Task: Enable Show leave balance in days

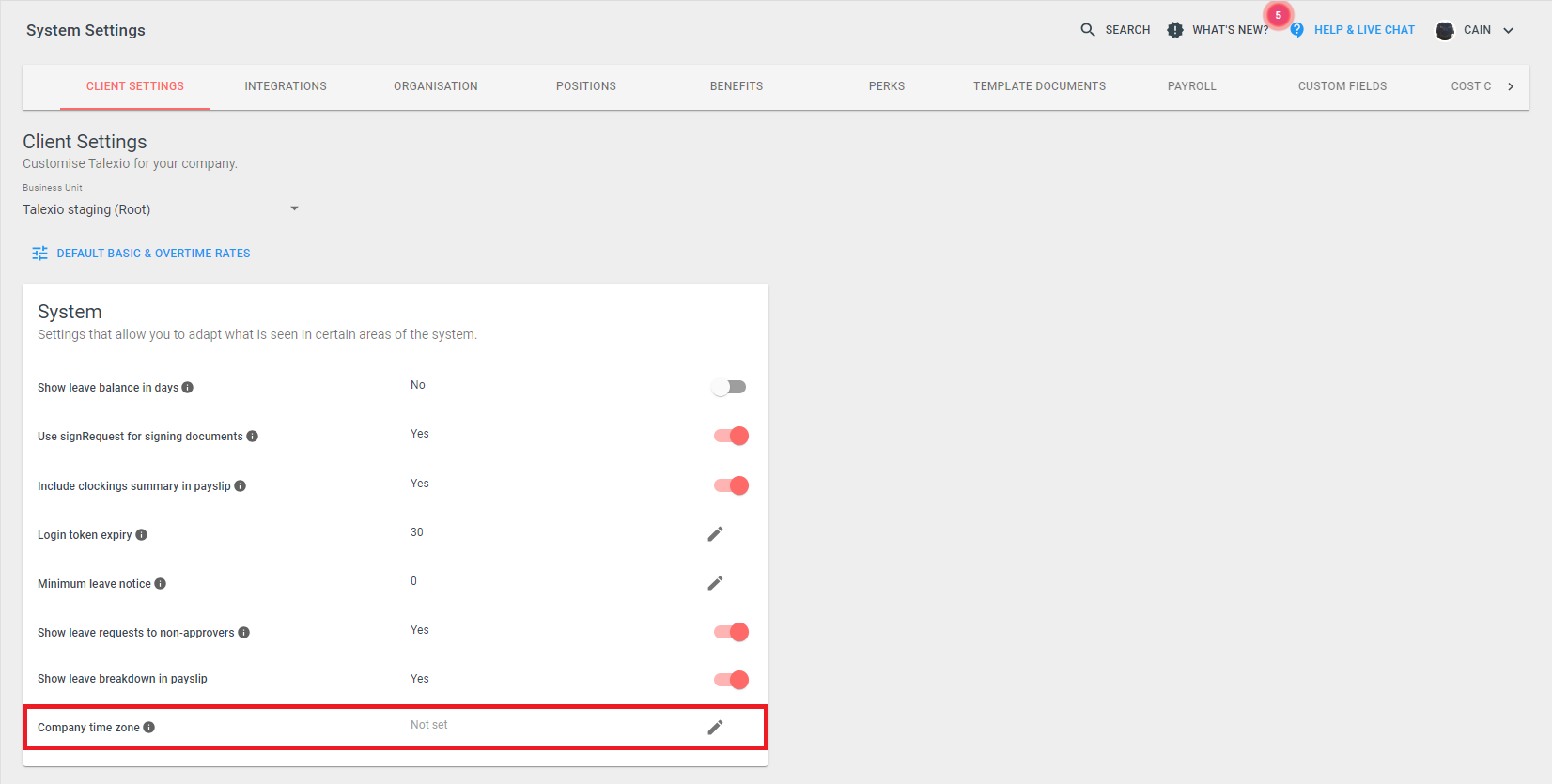Action: click(x=729, y=387)
